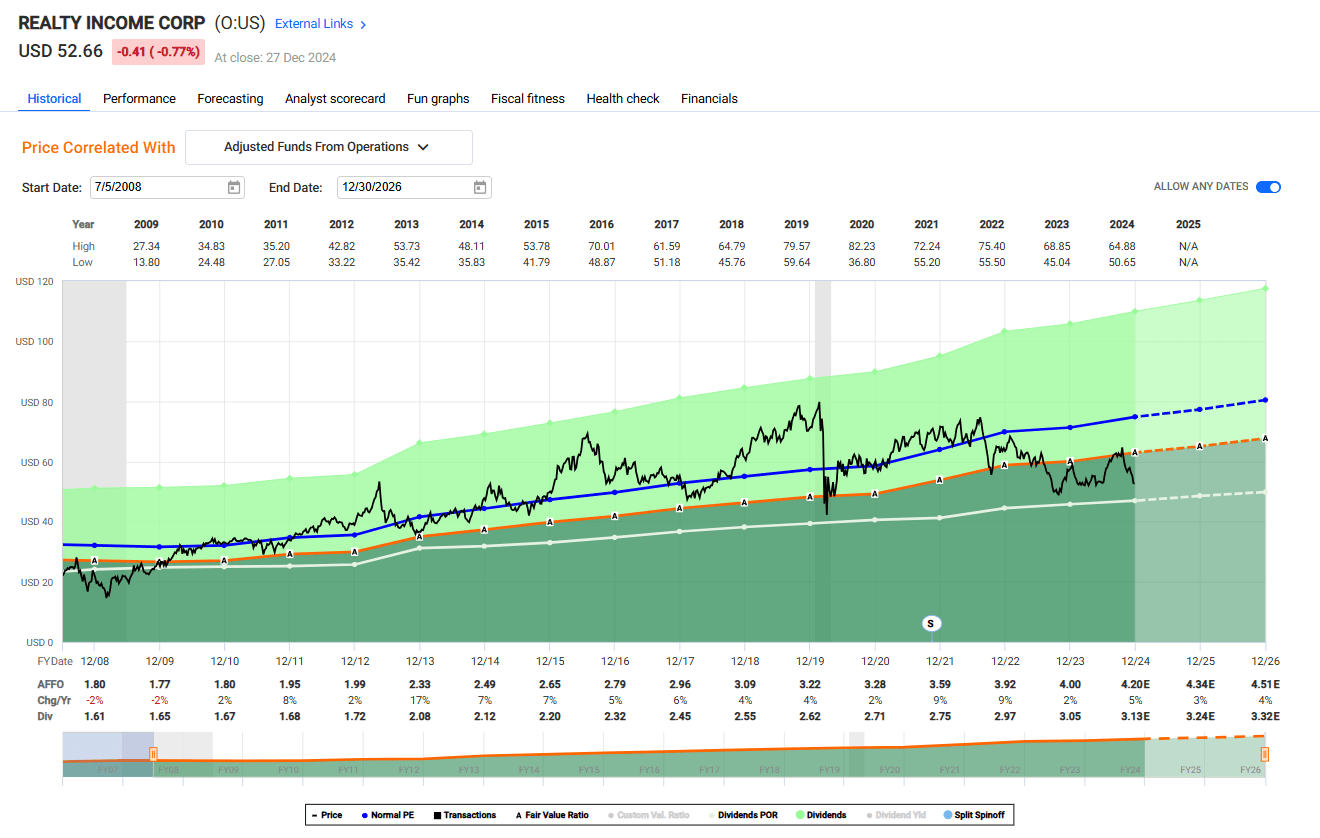The height and width of the screenshot is (838, 1320).
Task: Click the 2019 High value 79.57
Action: click(796, 246)
